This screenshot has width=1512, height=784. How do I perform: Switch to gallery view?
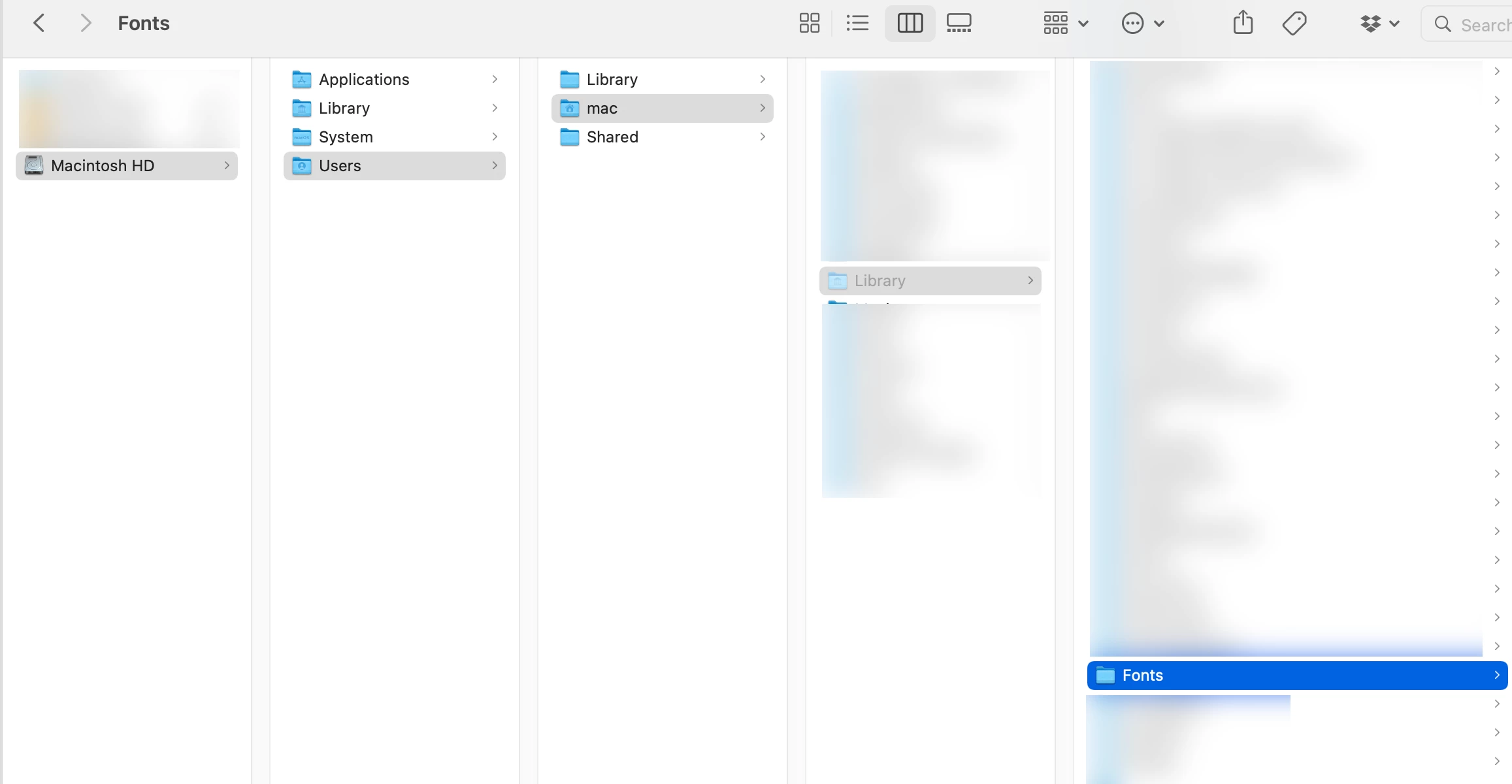pyautogui.click(x=959, y=24)
